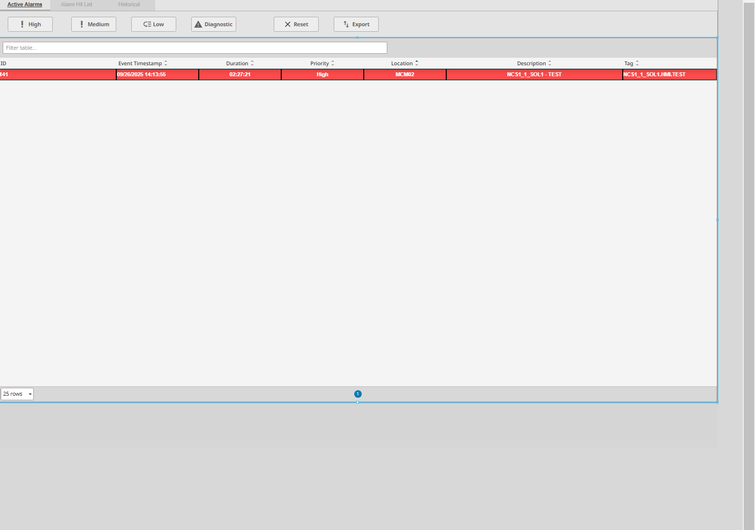Sort by Tag column arrows
This screenshot has width=755, height=530.
[x=637, y=63]
